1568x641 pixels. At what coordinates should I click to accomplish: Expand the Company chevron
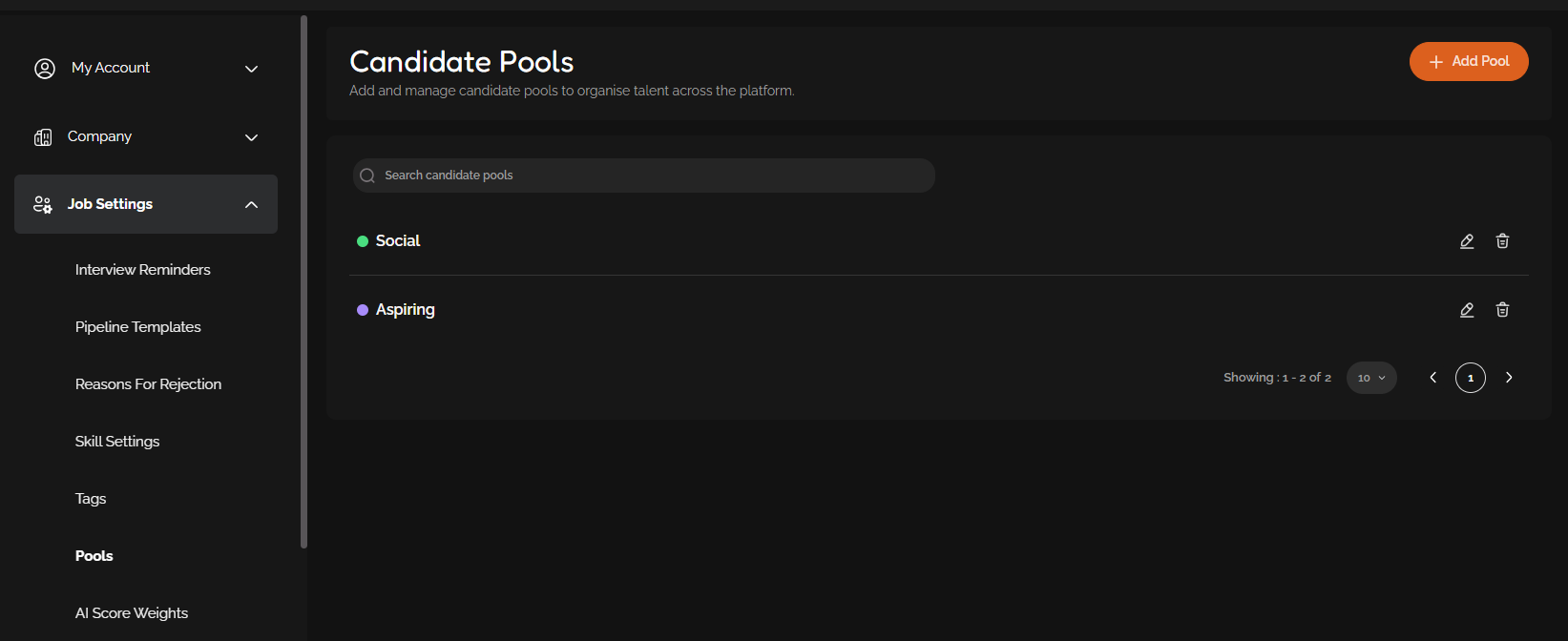(x=252, y=137)
